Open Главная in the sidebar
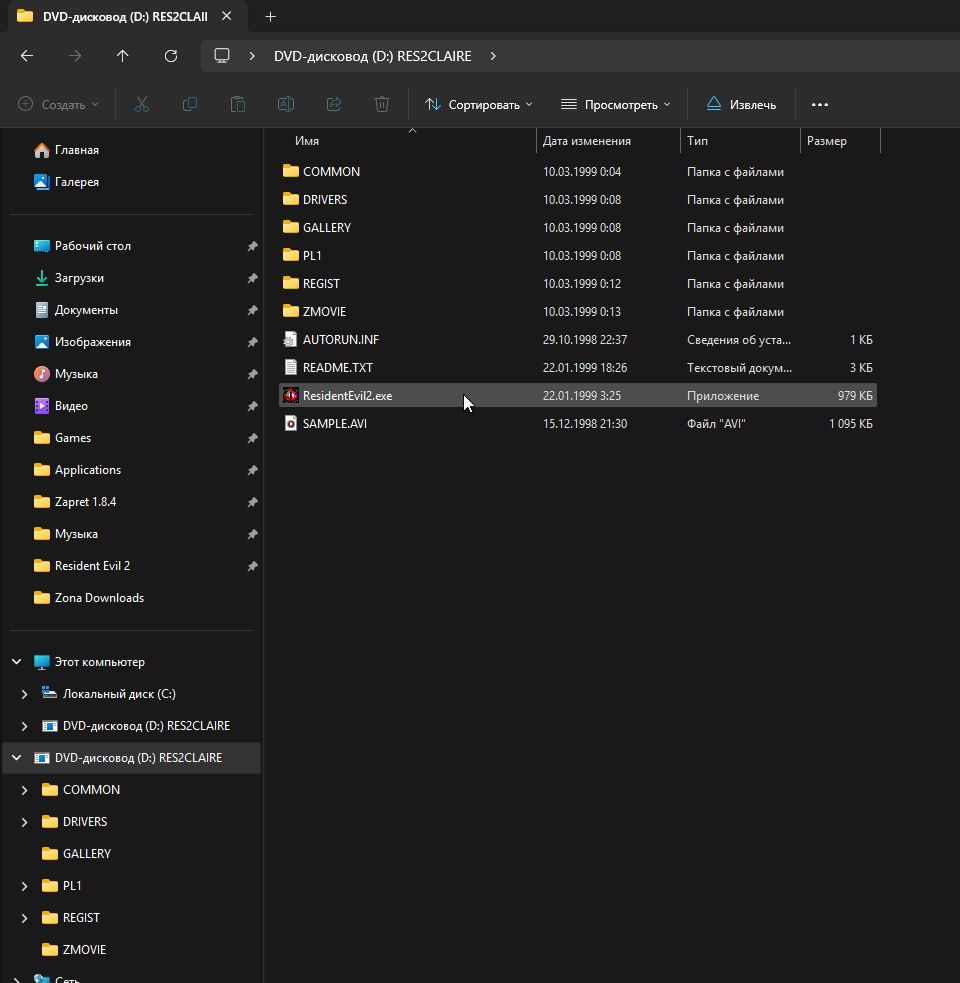Image resolution: width=960 pixels, height=983 pixels. (x=76, y=150)
